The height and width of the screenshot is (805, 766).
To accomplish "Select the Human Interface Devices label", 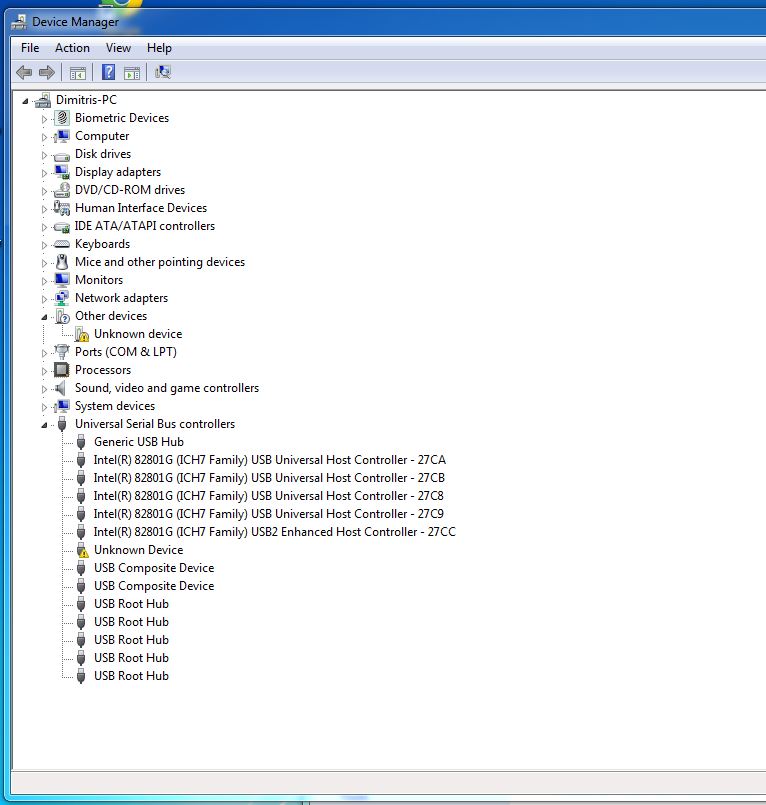I will [x=141, y=208].
